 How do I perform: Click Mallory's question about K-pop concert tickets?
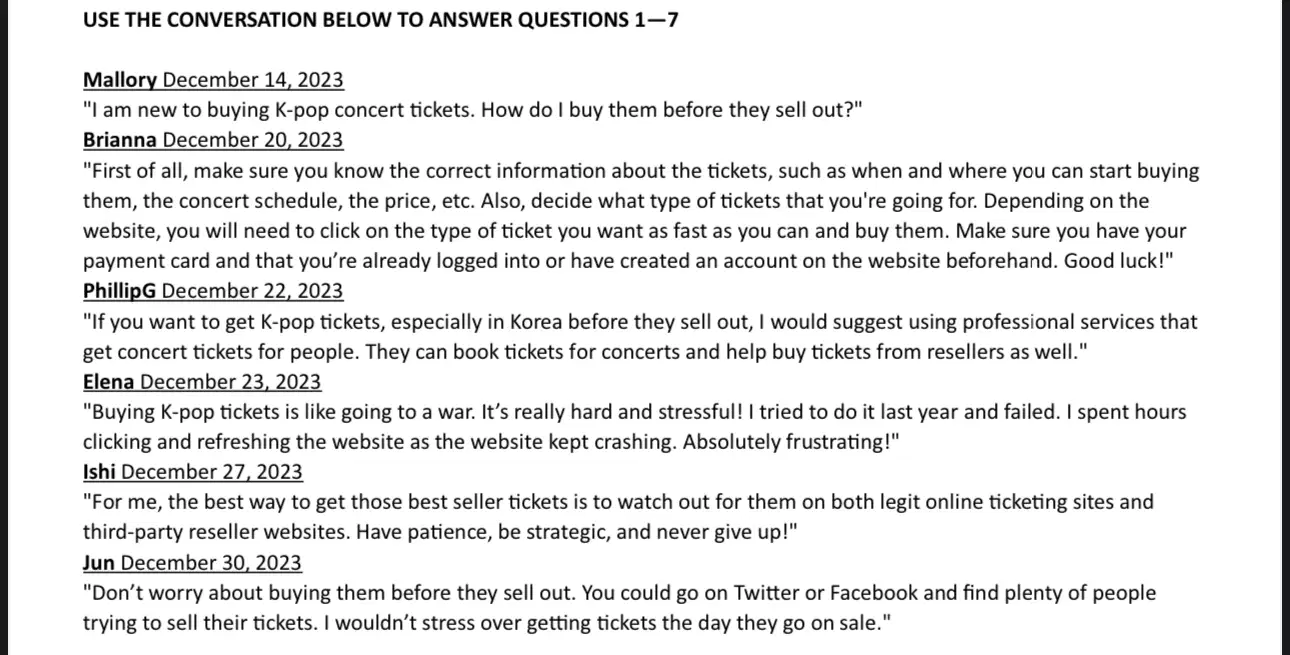(473, 110)
